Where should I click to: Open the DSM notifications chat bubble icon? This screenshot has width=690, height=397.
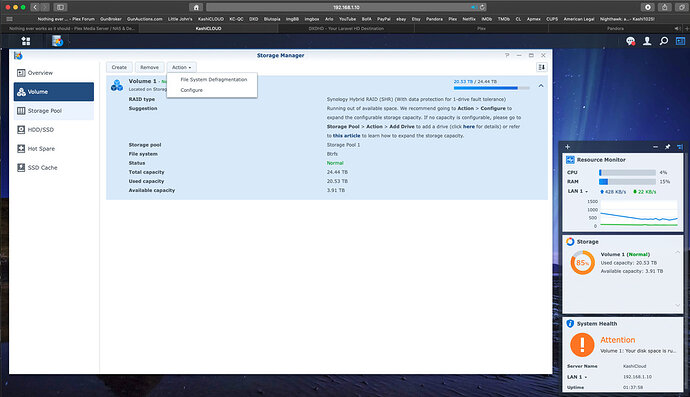(x=630, y=41)
